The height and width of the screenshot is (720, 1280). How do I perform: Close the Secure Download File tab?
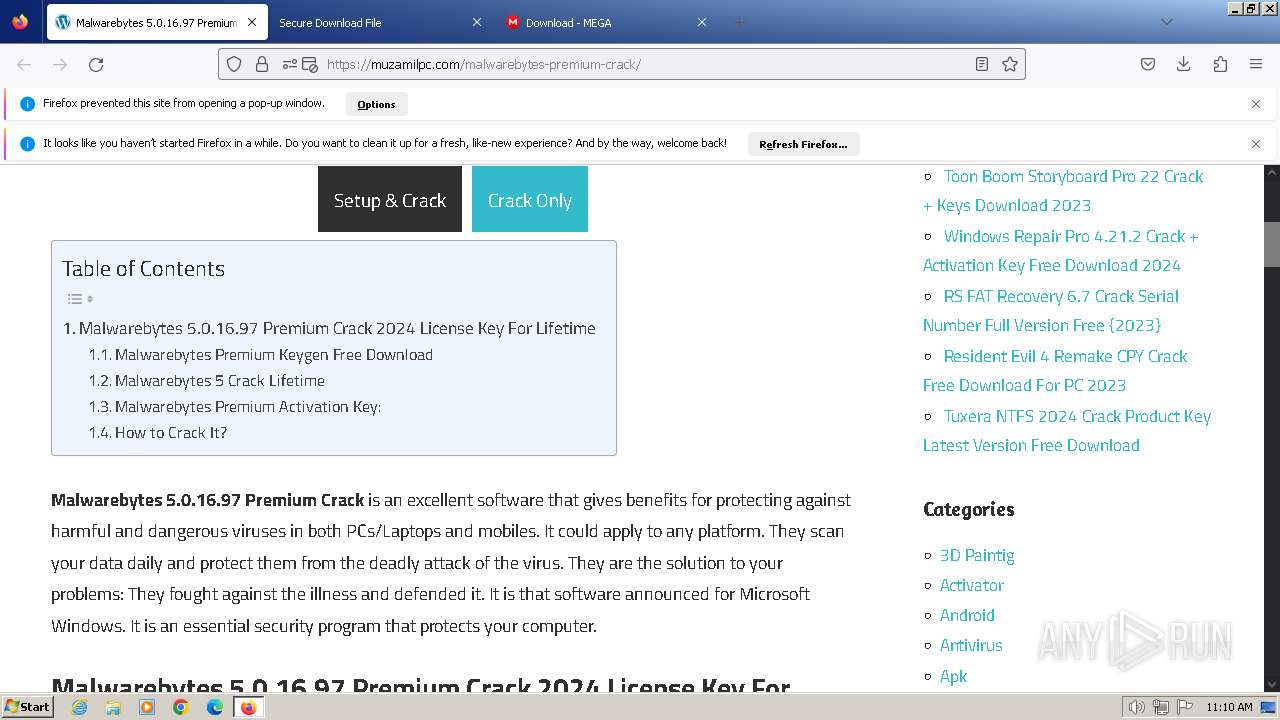(x=476, y=22)
